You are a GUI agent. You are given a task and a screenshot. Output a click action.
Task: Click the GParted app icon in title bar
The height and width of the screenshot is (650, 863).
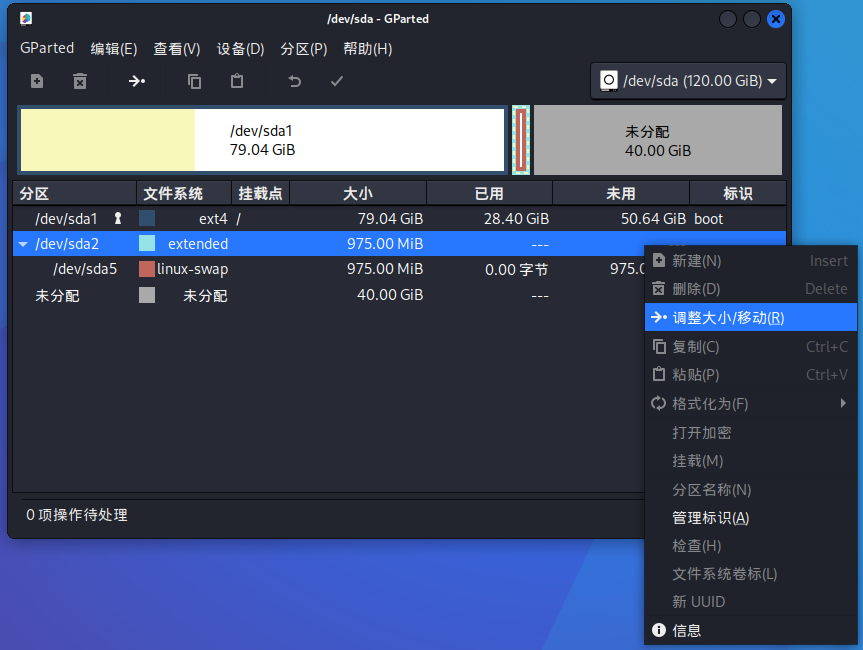[26, 19]
